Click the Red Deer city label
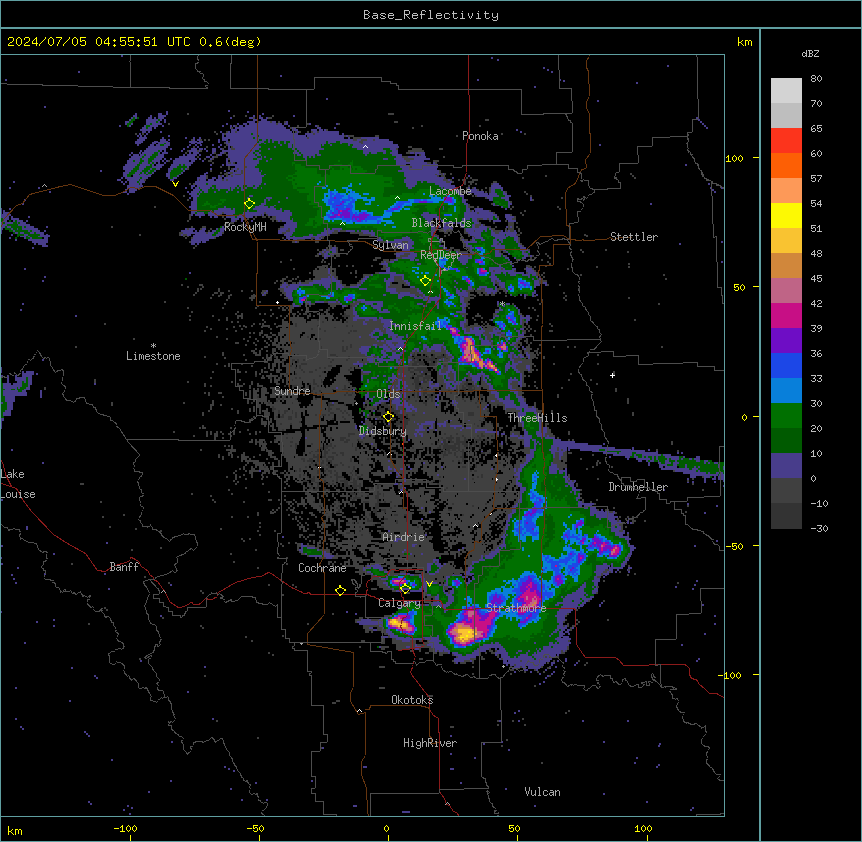This screenshot has height=842, width=862. tap(441, 255)
